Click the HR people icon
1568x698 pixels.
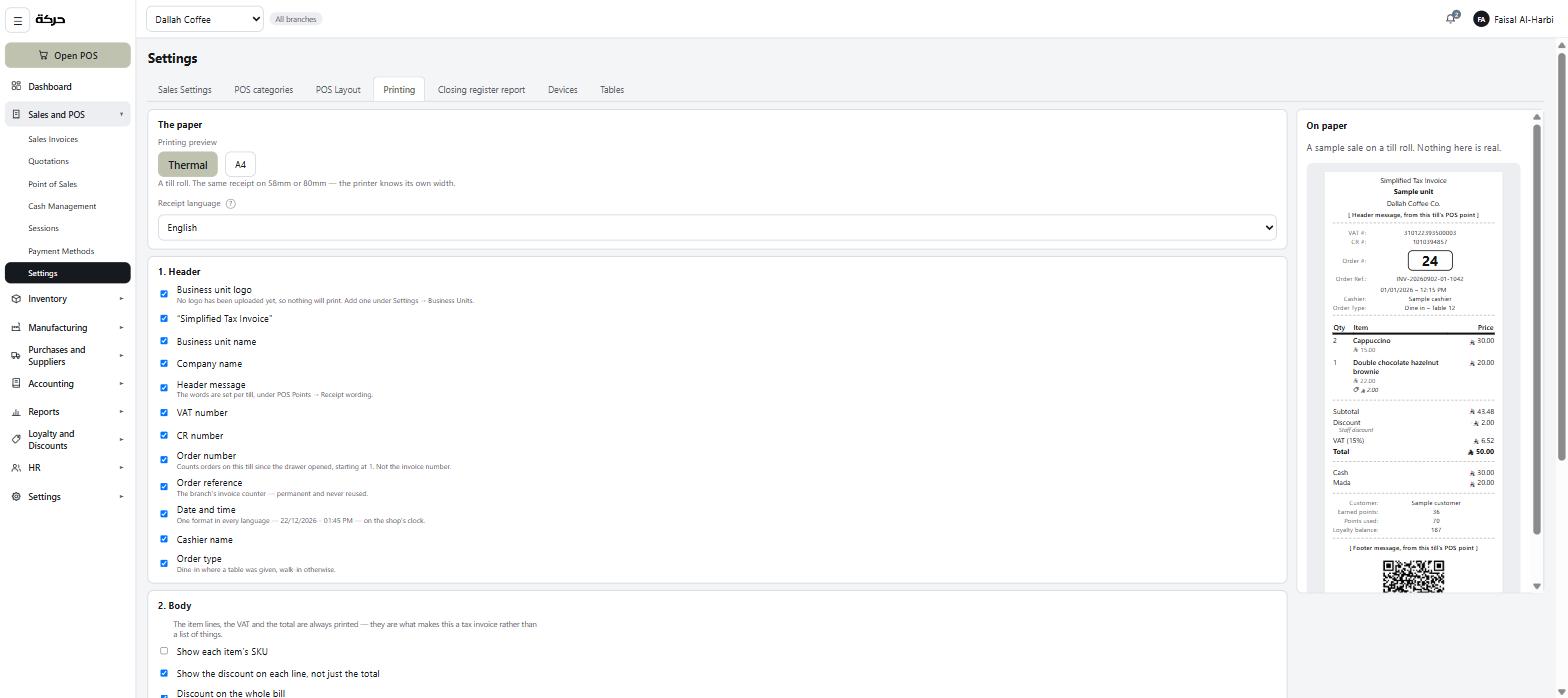point(16,468)
